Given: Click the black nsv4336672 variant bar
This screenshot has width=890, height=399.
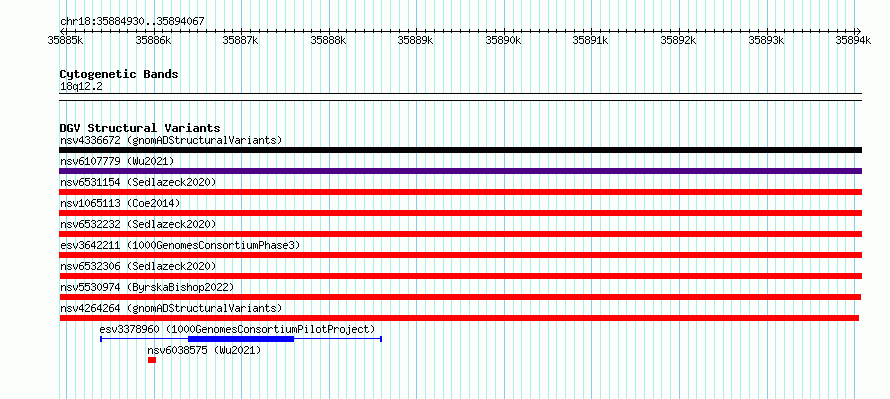Looking at the screenshot, I should point(460,150).
